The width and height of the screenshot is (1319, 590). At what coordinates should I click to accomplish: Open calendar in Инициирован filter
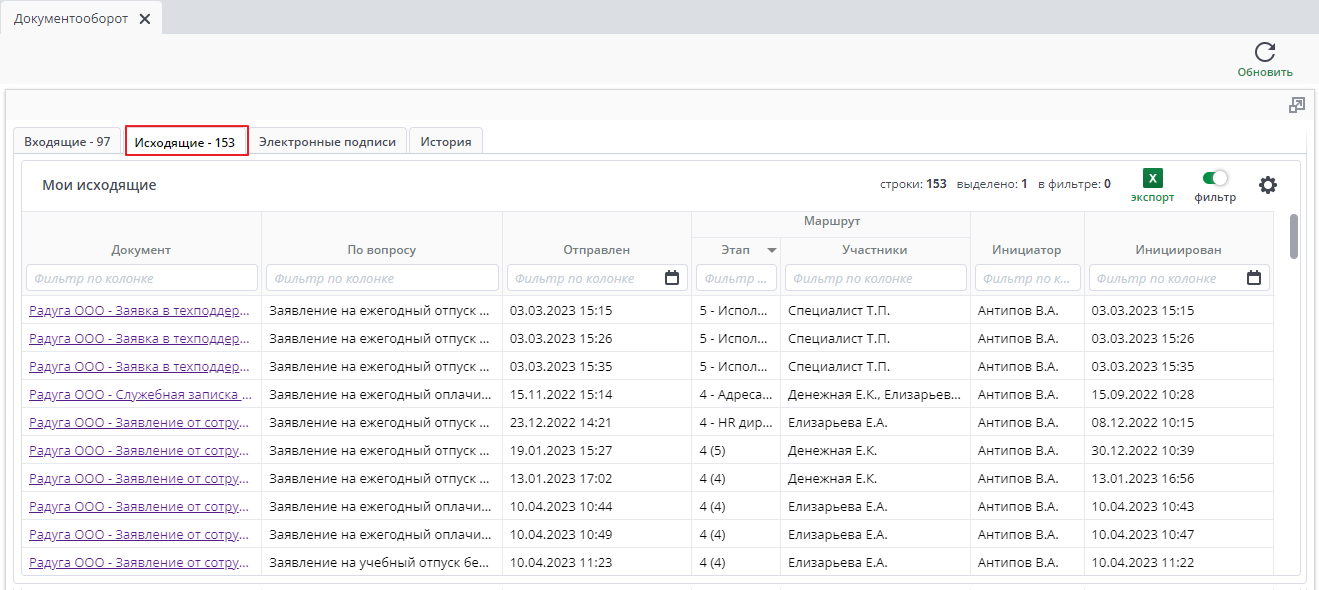1254,278
